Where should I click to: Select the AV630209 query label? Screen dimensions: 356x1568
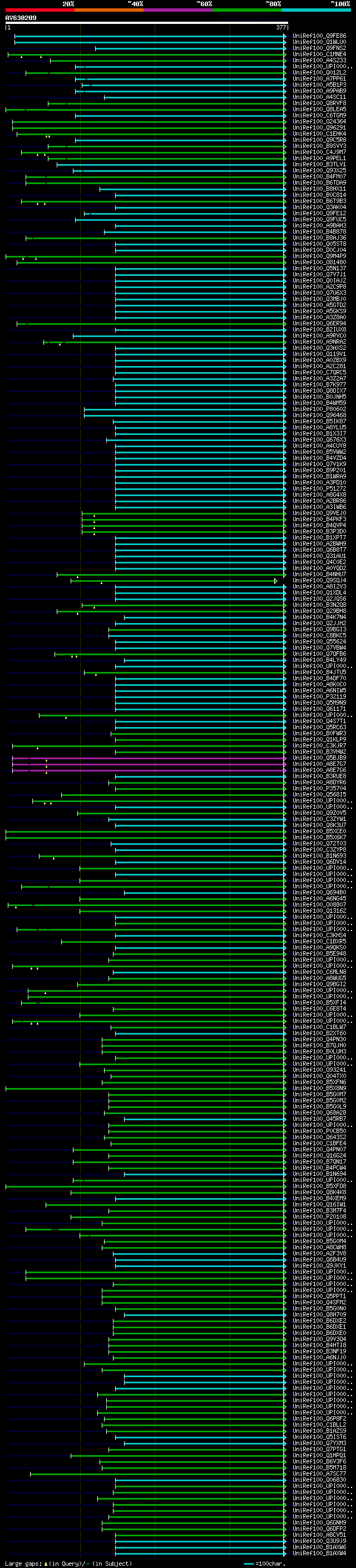pos(21,18)
